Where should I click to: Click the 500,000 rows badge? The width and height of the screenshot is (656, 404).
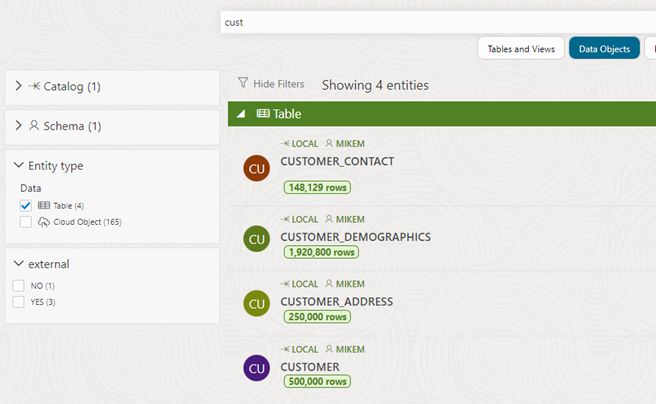click(x=318, y=381)
